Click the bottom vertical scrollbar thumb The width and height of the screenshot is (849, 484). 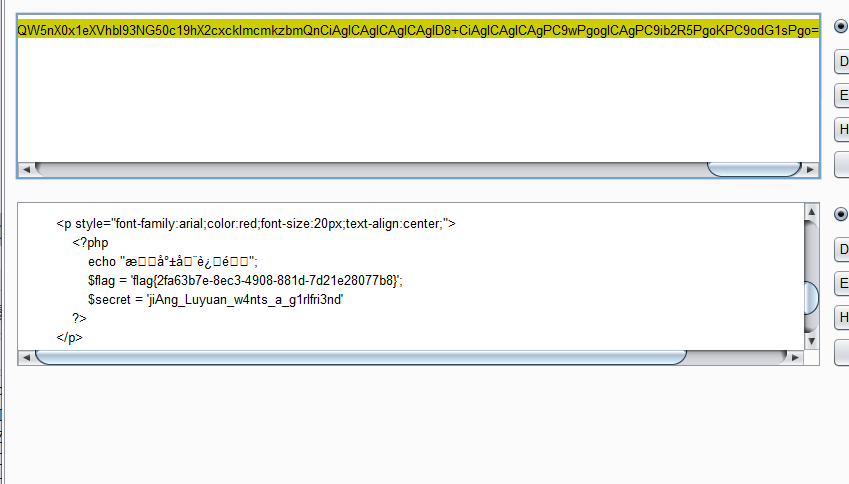click(x=811, y=296)
